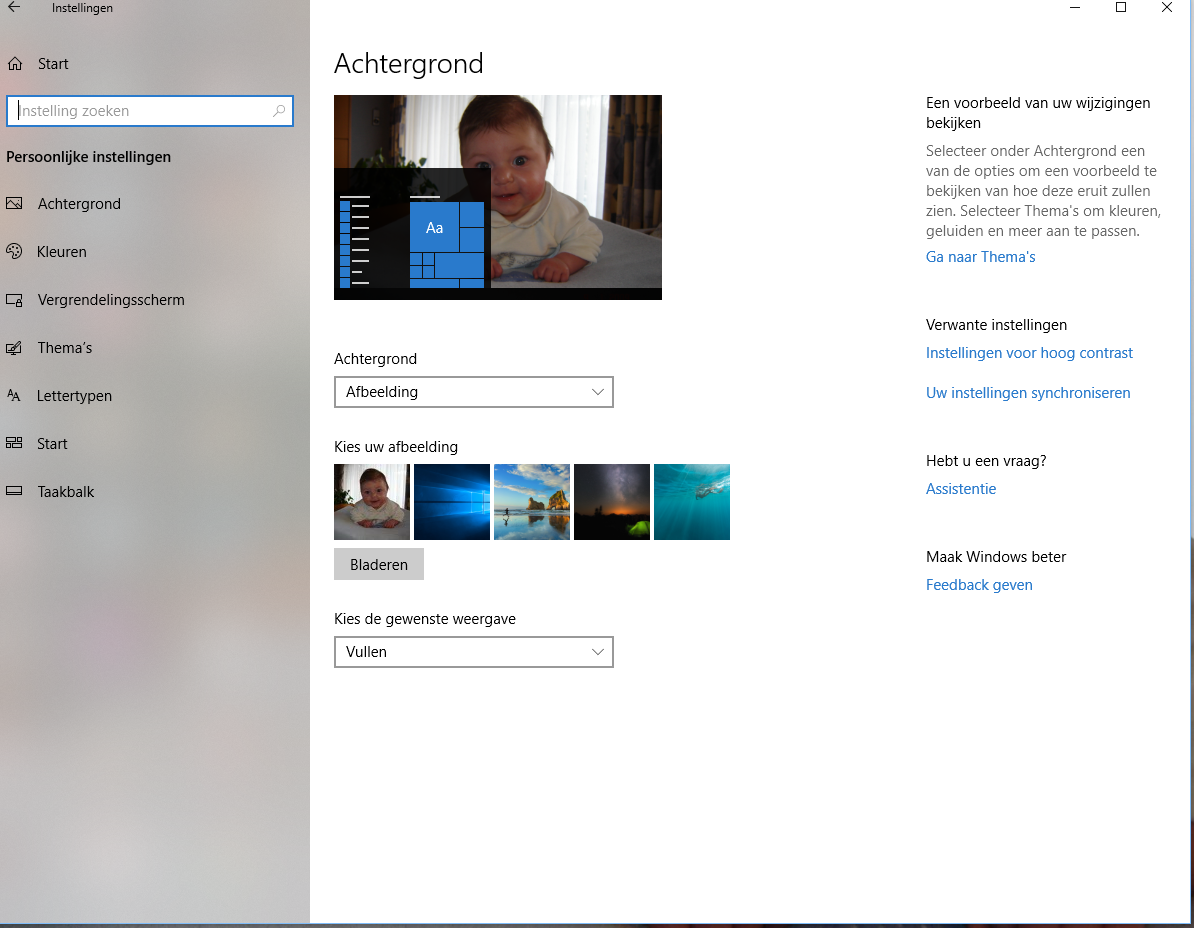Viewport: 1194px width, 928px height.
Task: Click the Start tiles icon in sidebar
Action: click(14, 443)
